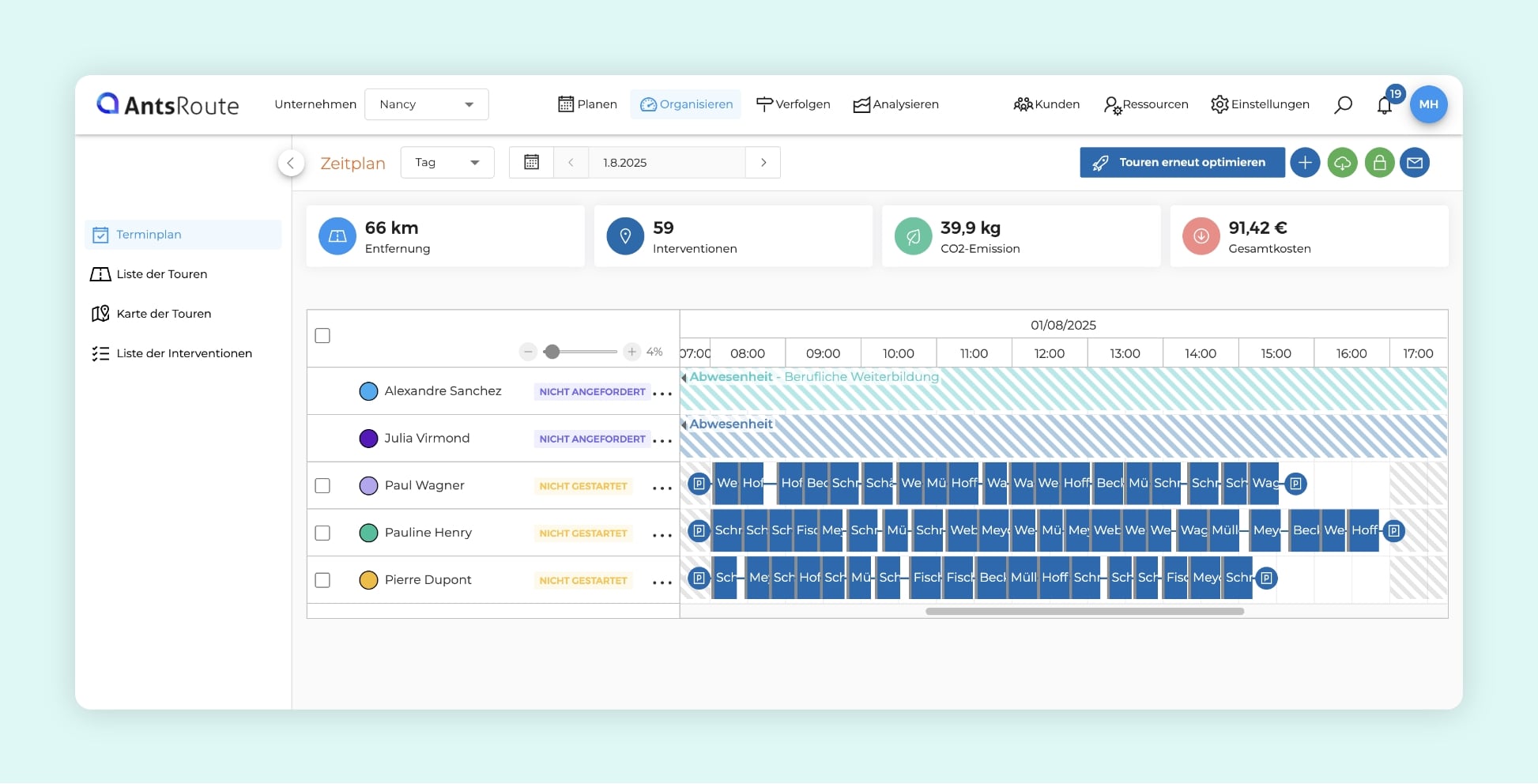The width and height of the screenshot is (1538, 784).
Task: Collapse sidebar with left chevron button
Action: [x=291, y=163]
